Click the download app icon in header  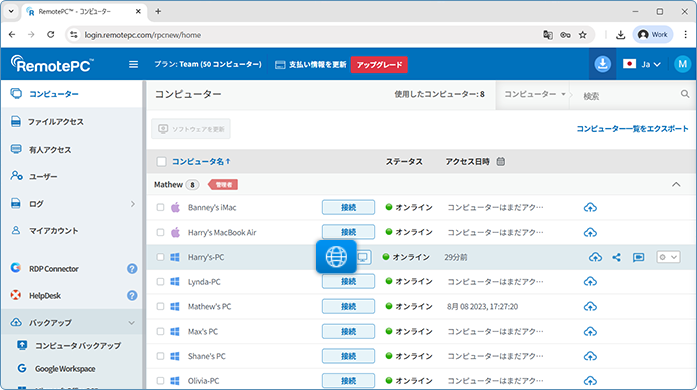click(x=602, y=64)
